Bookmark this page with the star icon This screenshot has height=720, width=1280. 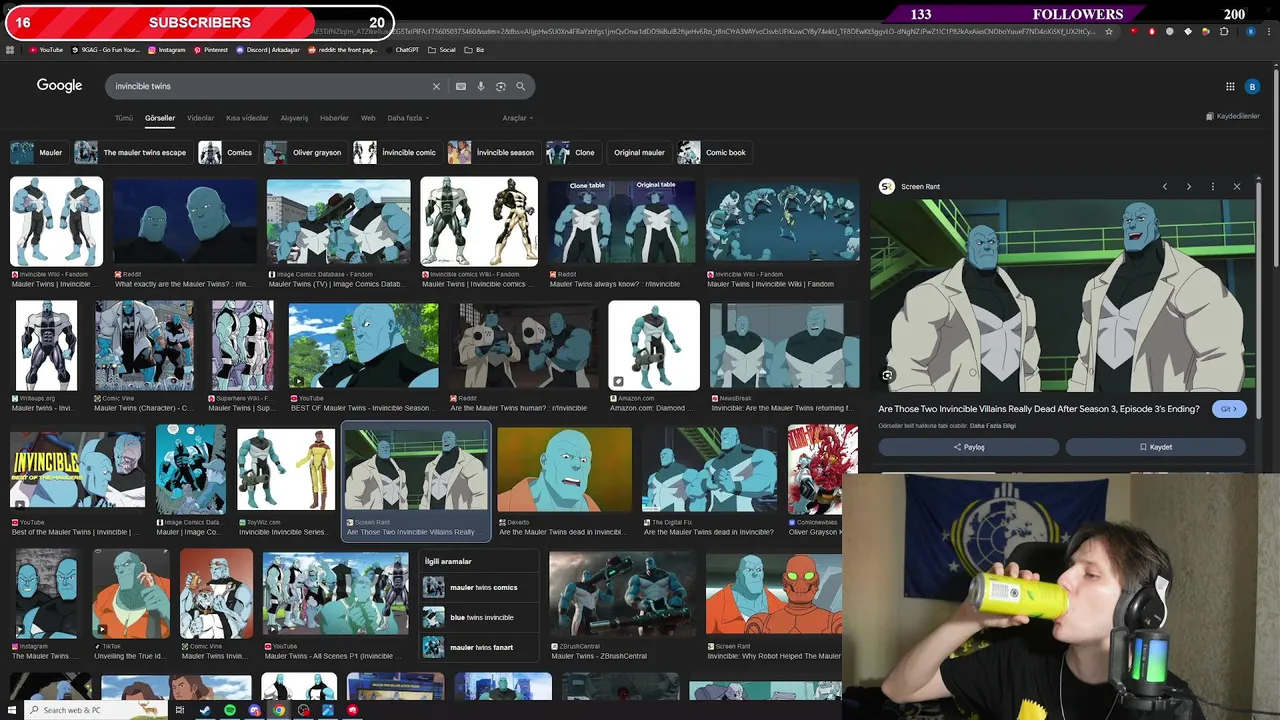[1108, 32]
